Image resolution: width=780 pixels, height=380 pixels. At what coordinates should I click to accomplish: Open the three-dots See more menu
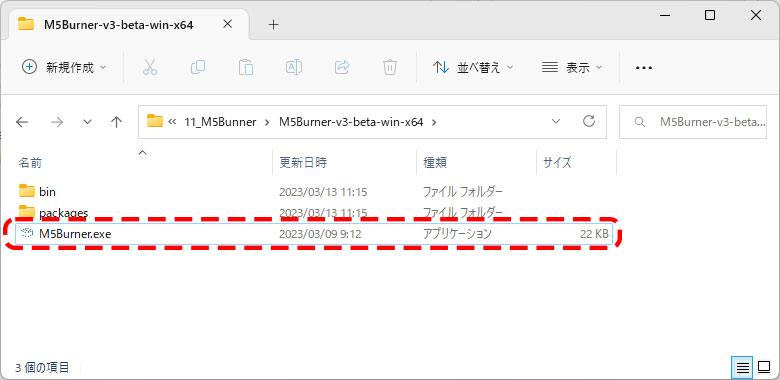644,68
